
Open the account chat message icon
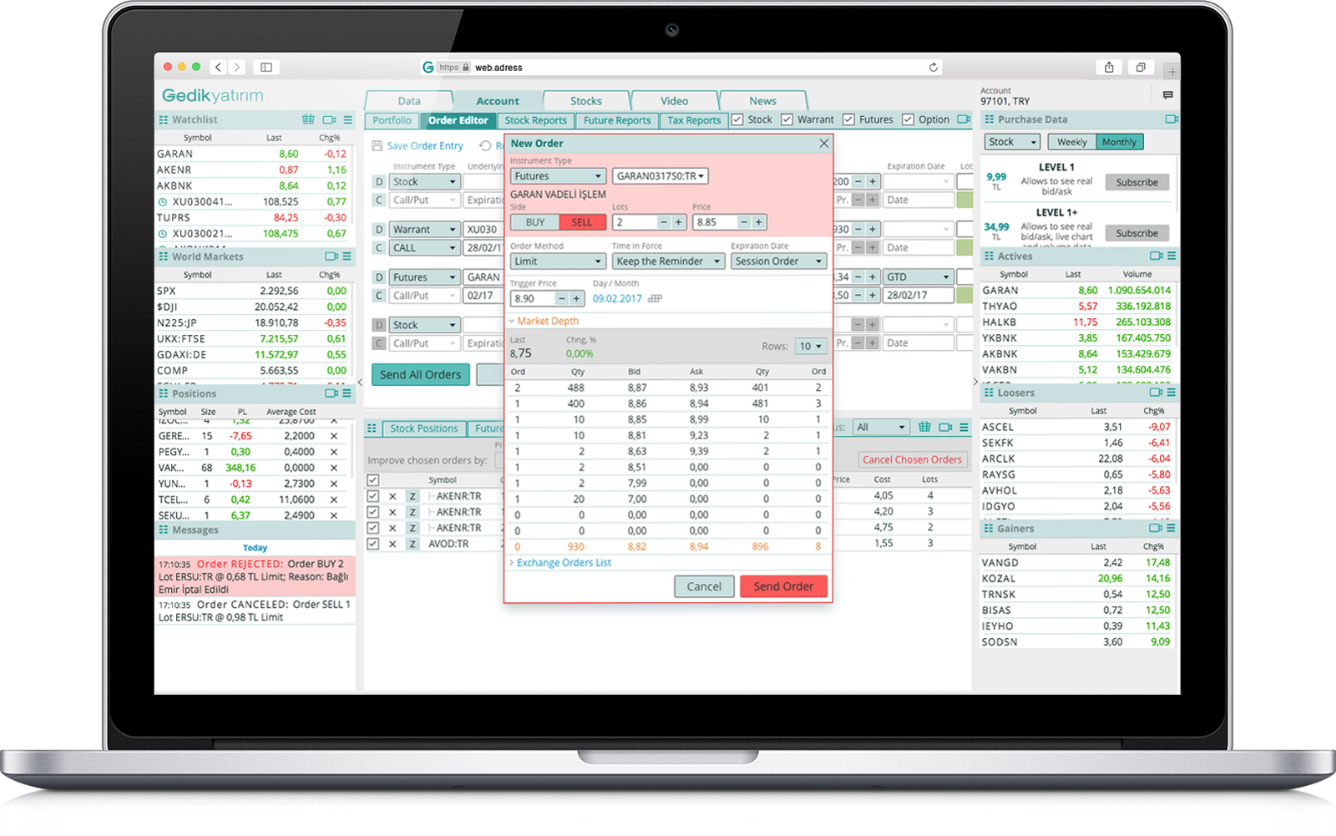click(x=1167, y=96)
